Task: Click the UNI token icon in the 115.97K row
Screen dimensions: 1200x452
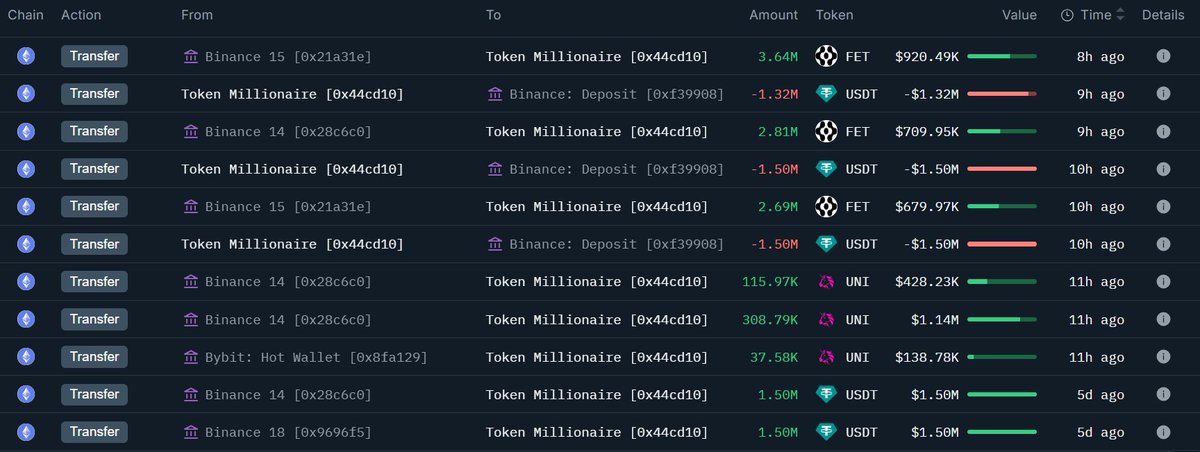Action: tap(826, 282)
